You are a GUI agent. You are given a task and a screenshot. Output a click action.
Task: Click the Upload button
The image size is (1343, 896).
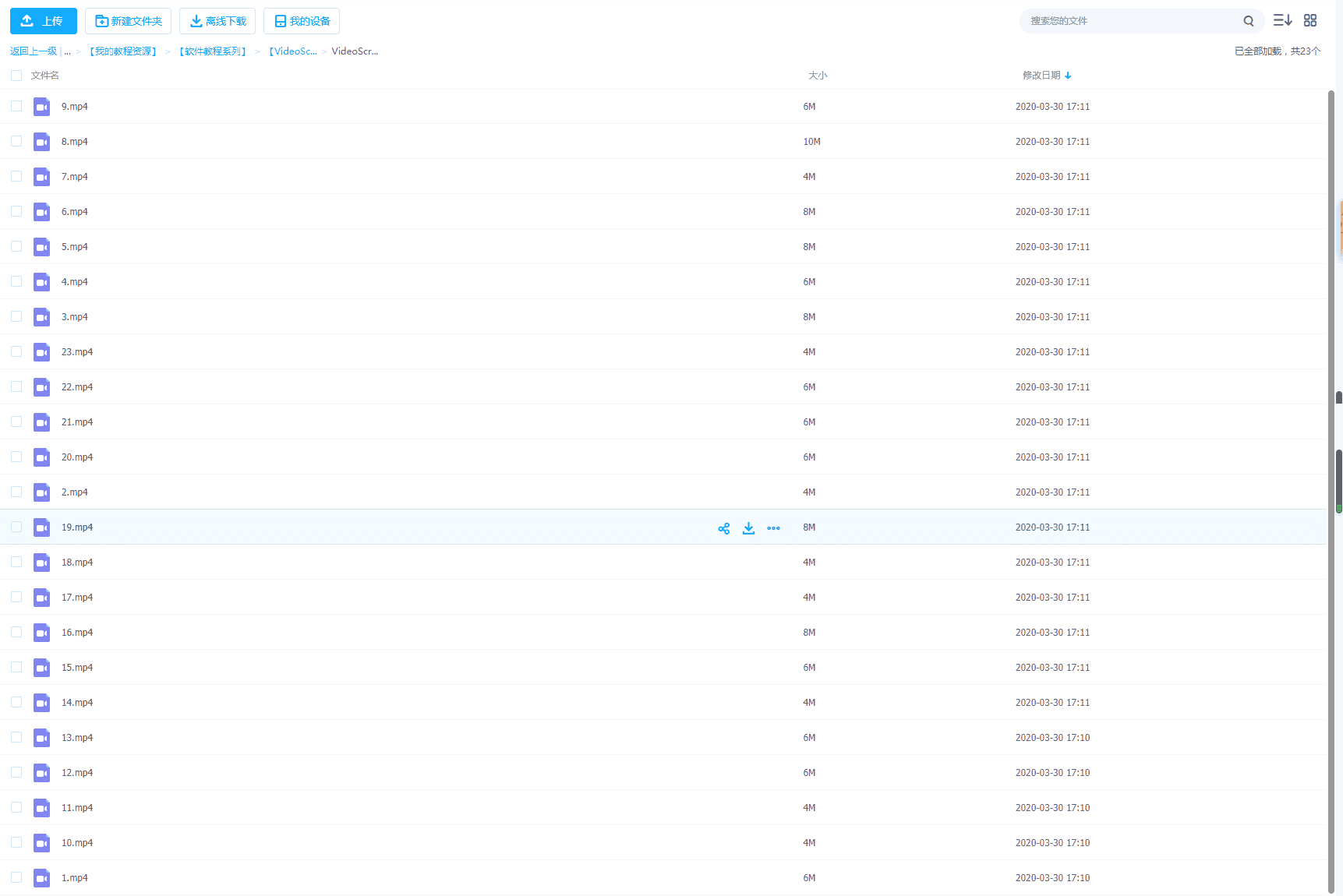point(44,21)
